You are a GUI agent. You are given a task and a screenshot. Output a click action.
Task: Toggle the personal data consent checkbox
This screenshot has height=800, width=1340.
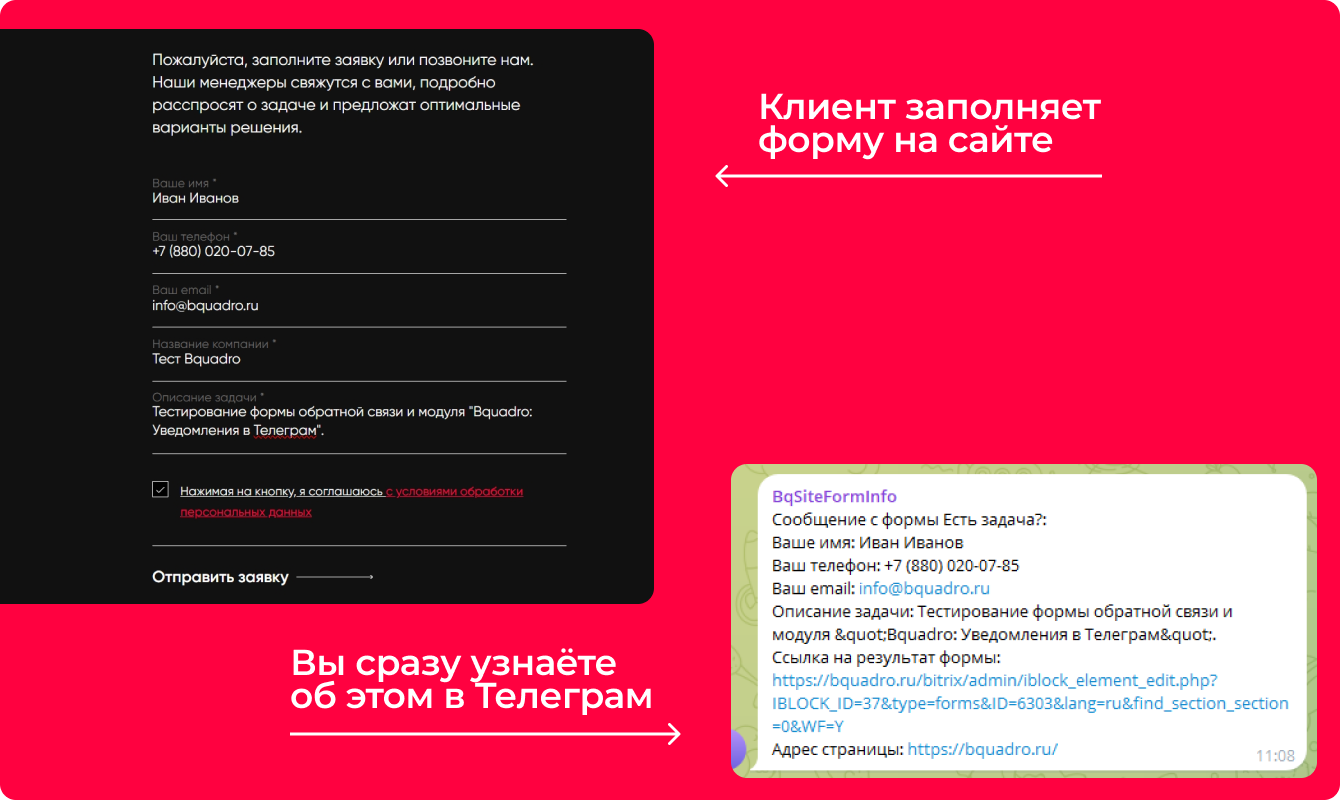(x=160, y=489)
